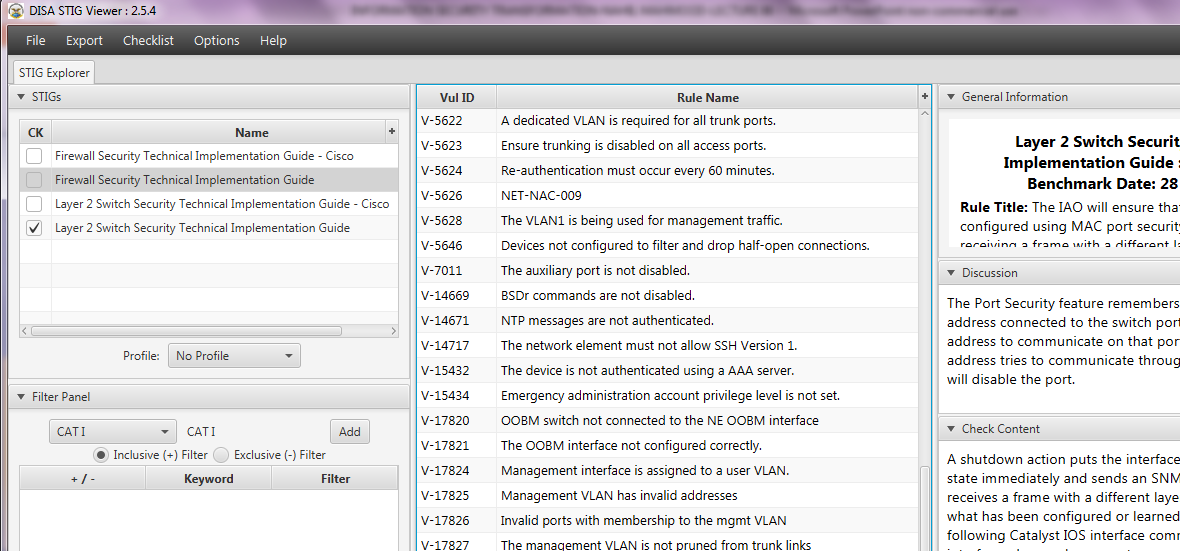
Task: Open the Checklist menu
Action: [148, 41]
